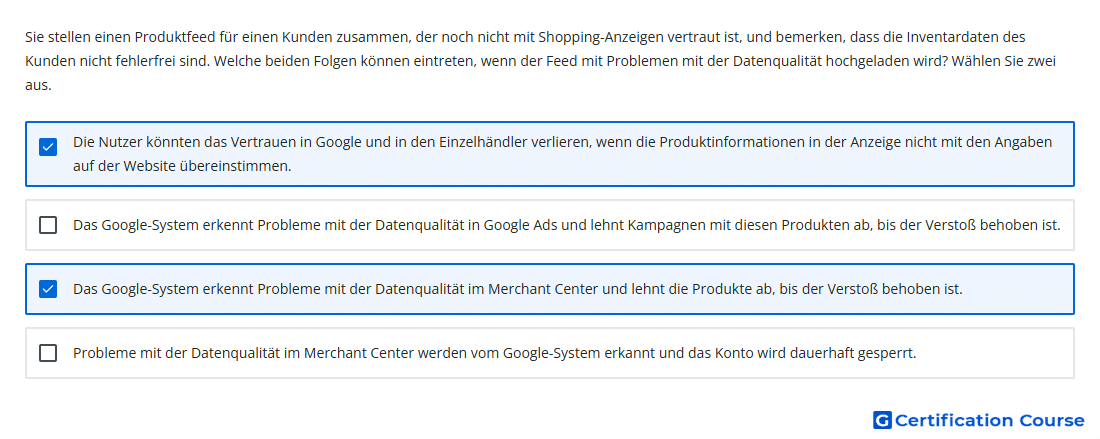Check the 'Konto wird dauerhaft gesperrt' checkbox
Screen dimensions: 1100x439
click(x=48, y=353)
